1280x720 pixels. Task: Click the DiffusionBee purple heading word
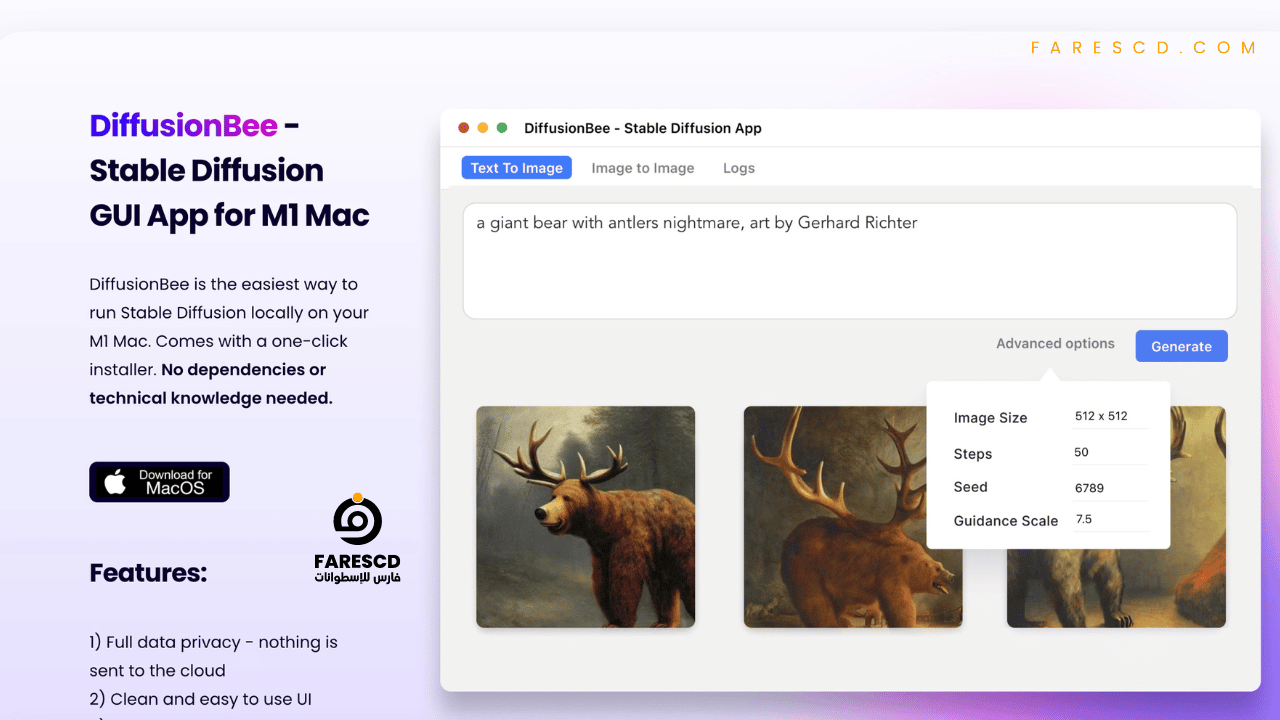click(x=183, y=126)
